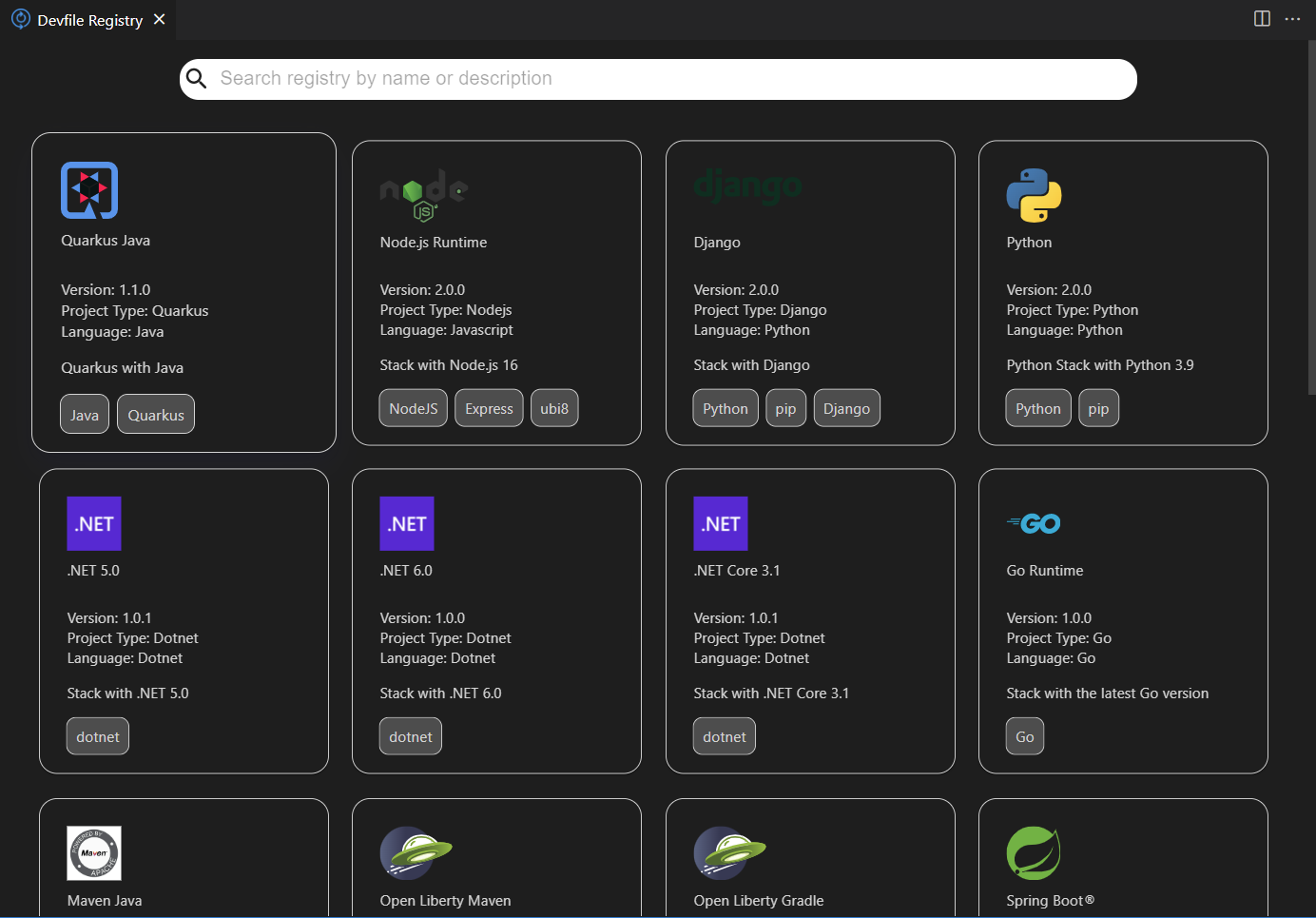
Task: Close the Devfile Registry tab
Action: pos(160,19)
